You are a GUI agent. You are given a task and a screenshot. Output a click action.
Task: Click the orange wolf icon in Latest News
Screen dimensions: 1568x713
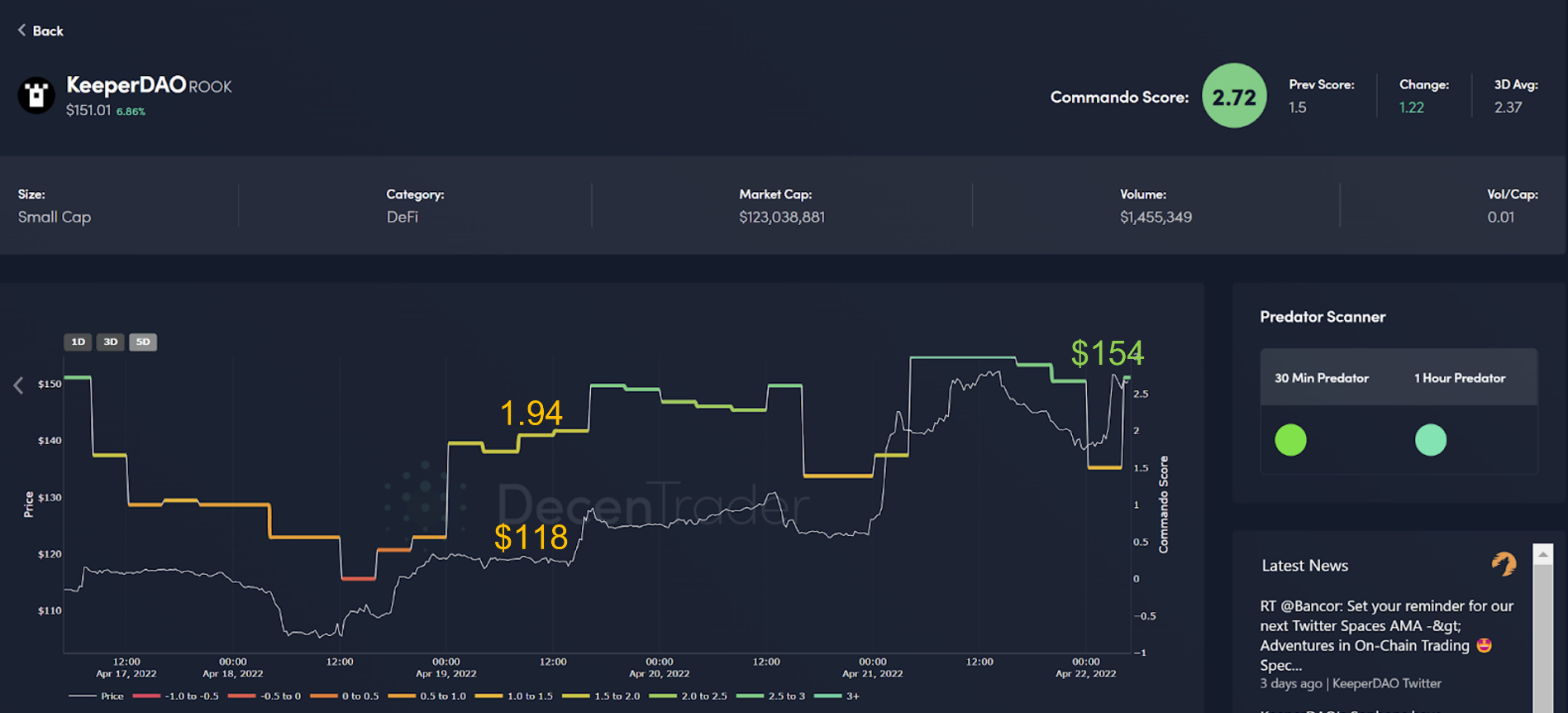pyautogui.click(x=1504, y=564)
